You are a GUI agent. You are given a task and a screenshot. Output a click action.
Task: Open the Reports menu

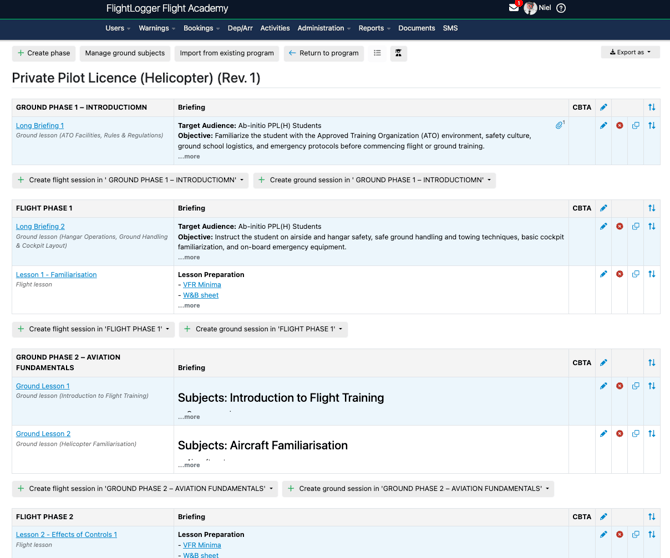coord(374,28)
